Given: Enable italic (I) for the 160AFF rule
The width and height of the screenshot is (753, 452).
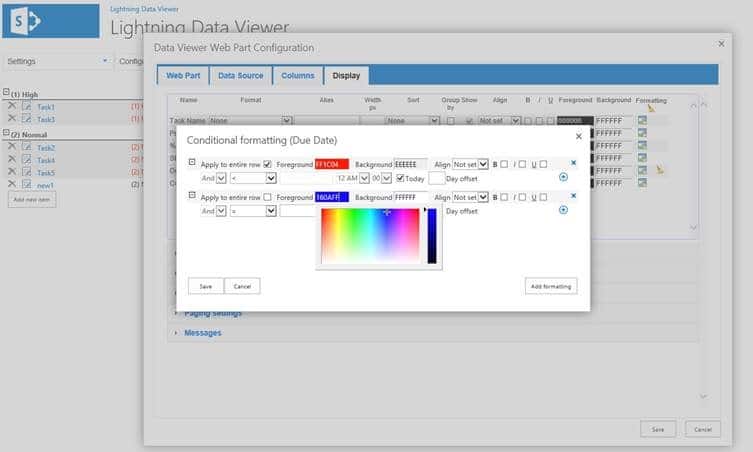Looking at the screenshot, I should click(x=522, y=197).
